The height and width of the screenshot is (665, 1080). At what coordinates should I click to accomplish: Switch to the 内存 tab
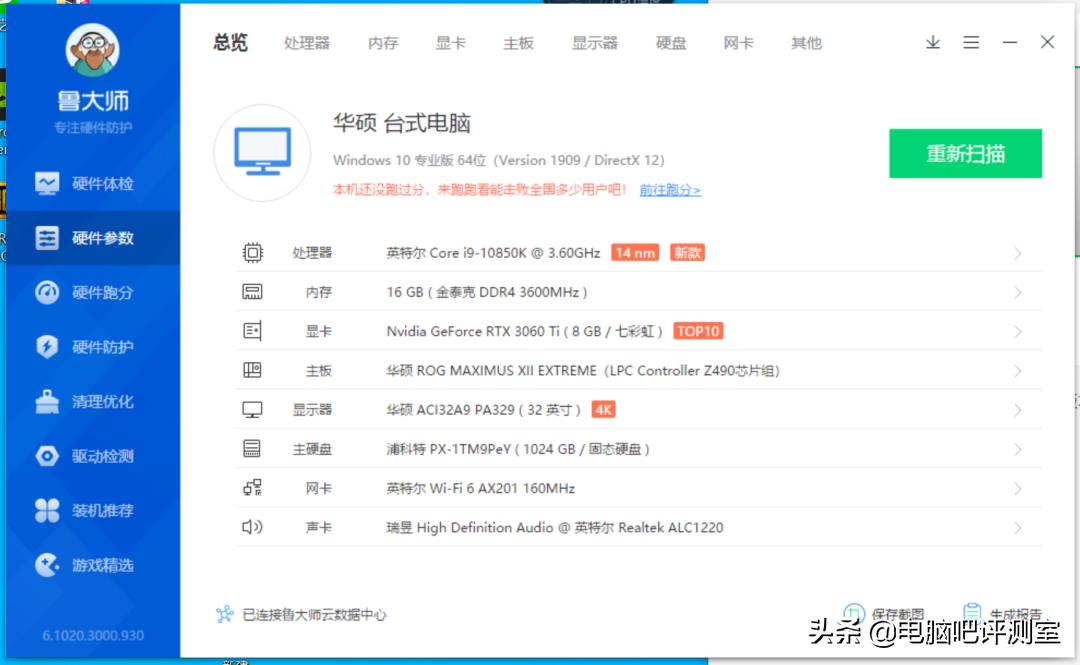382,43
